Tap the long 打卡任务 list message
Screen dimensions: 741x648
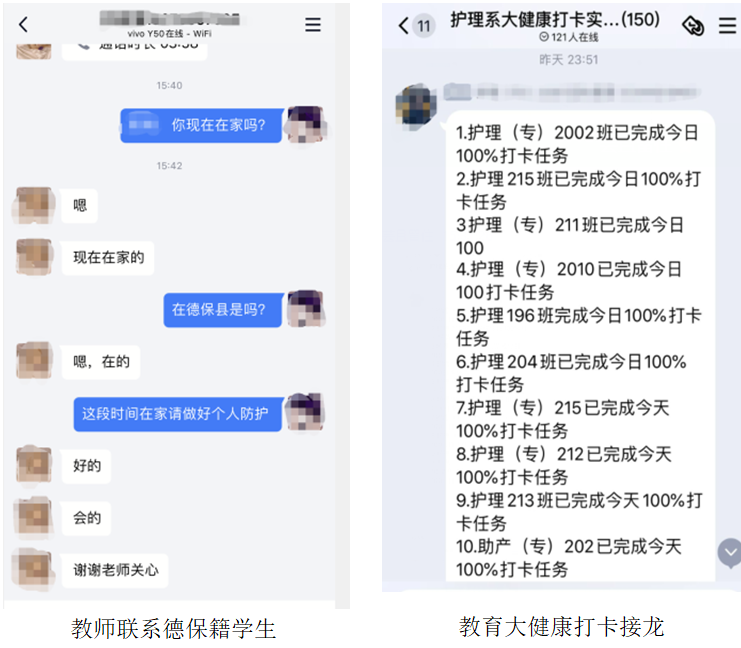pos(580,347)
